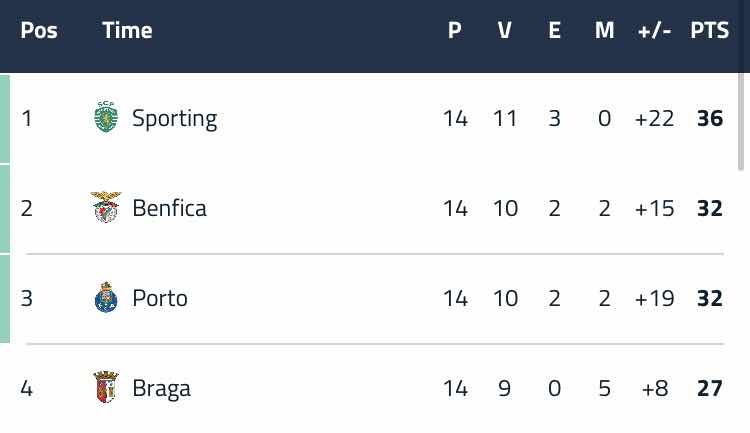This screenshot has height=433, width=750.
Task: Click the Pos column header
Action: tap(39, 30)
